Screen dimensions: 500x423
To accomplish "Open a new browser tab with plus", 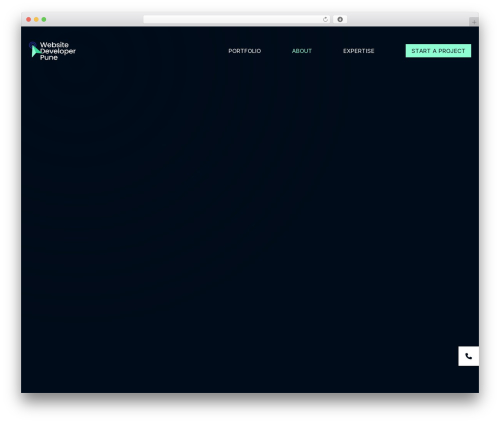I will [474, 22].
